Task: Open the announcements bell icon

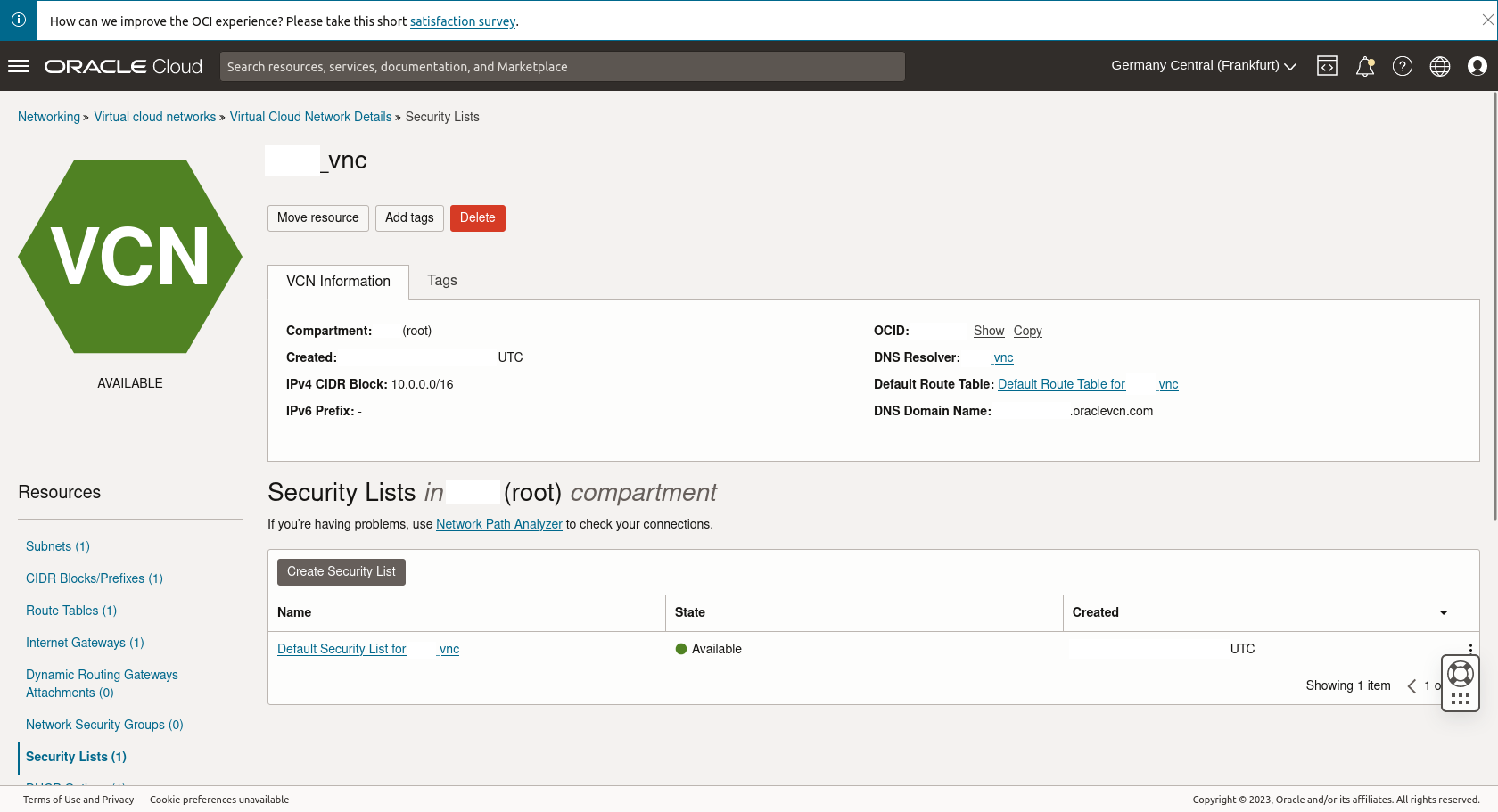Action: click(x=1364, y=66)
